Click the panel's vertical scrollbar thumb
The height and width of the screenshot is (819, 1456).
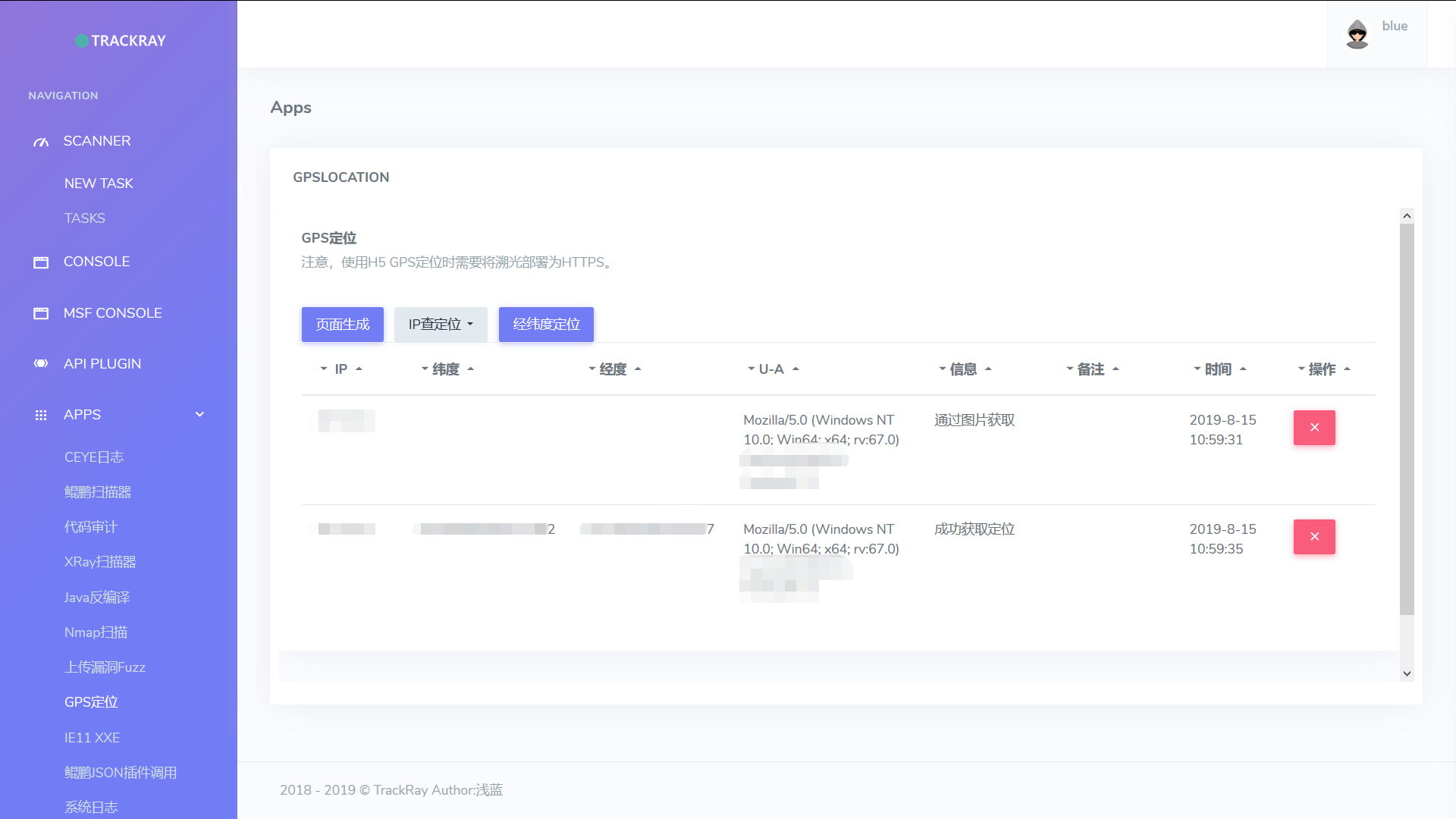pos(1407,417)
